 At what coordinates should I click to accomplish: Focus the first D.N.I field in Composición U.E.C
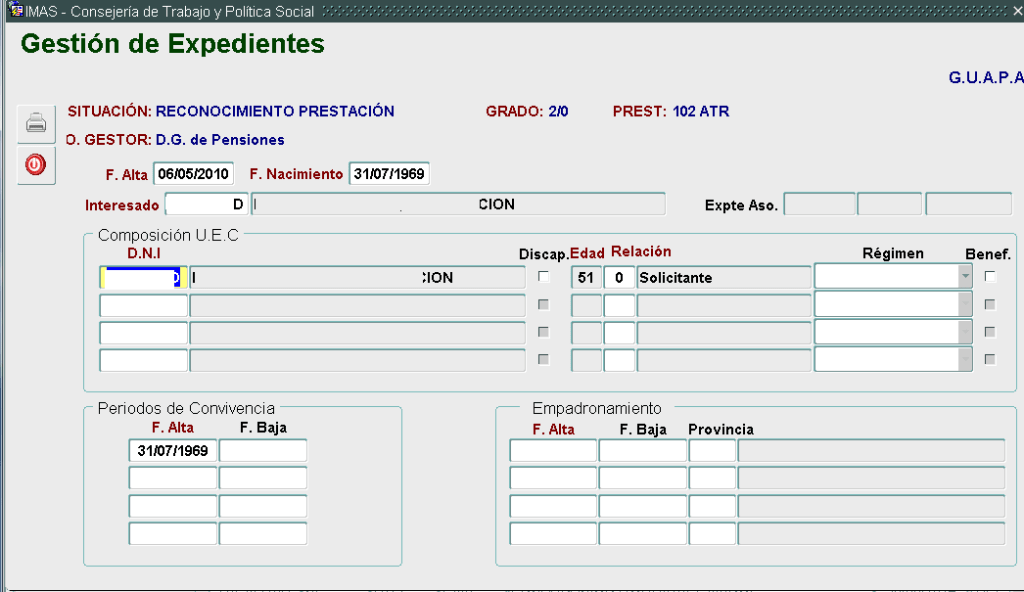[x=143, y=277]
